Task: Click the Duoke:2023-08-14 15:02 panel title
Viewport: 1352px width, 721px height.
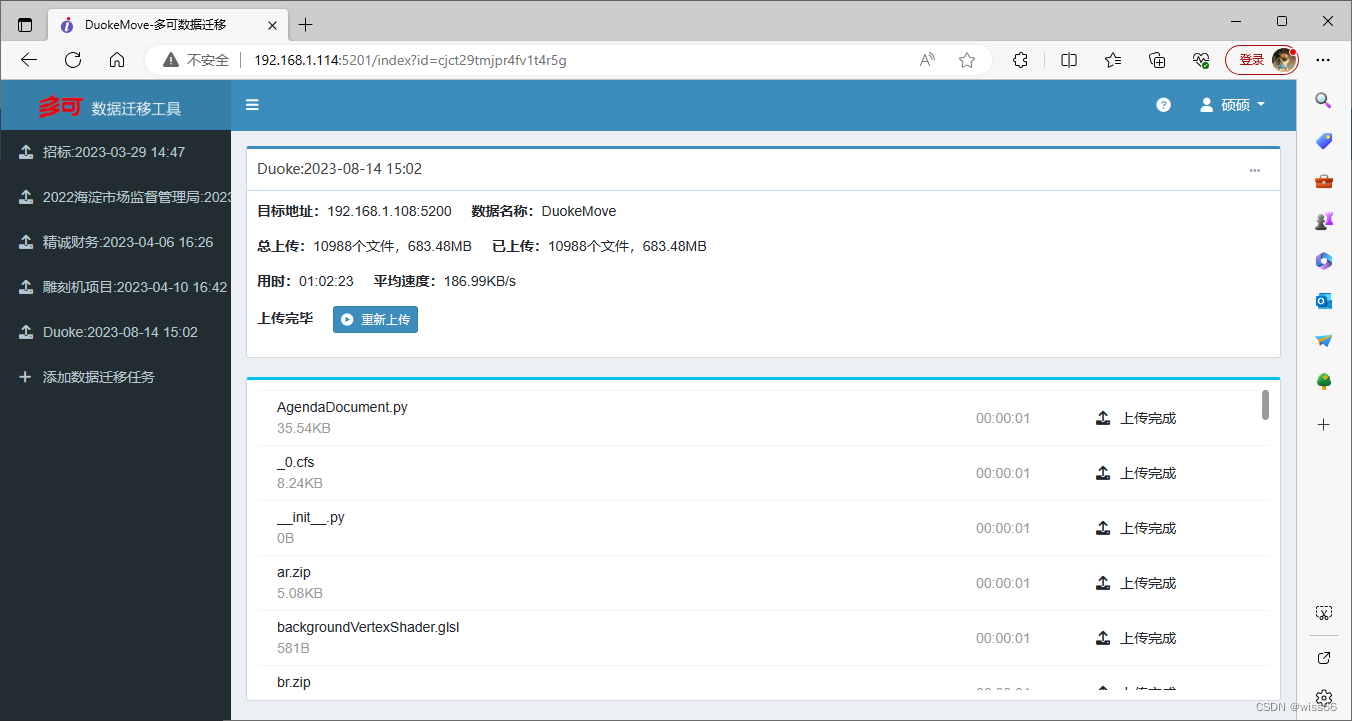Action: (340, 169)
